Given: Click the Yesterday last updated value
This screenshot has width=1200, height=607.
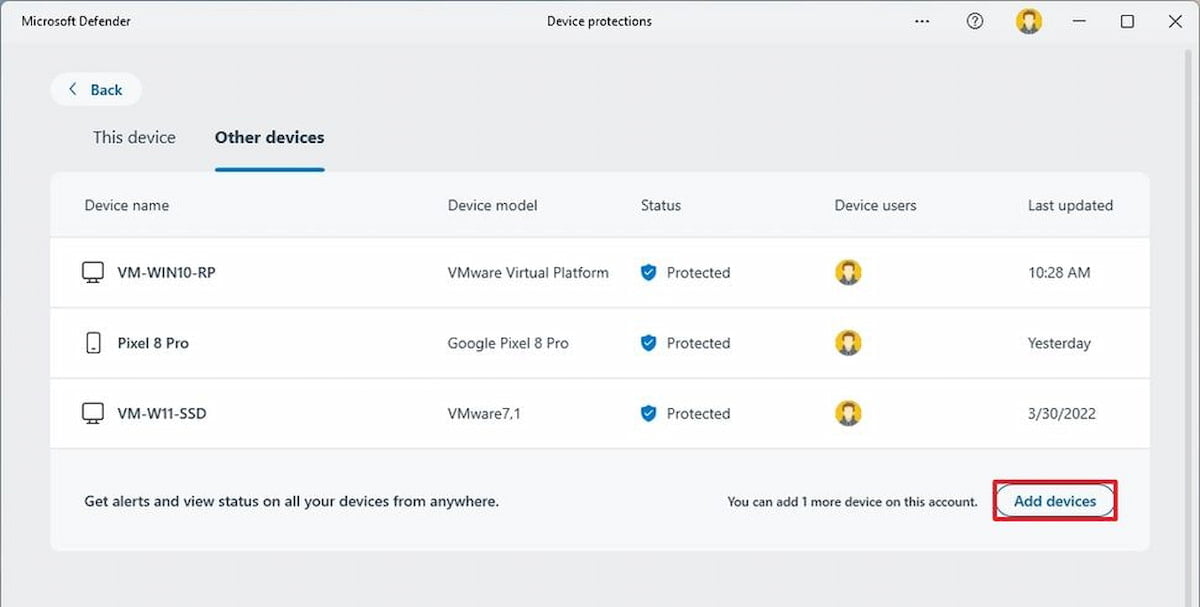Looking at the screenshot, I should (1059, 343).
